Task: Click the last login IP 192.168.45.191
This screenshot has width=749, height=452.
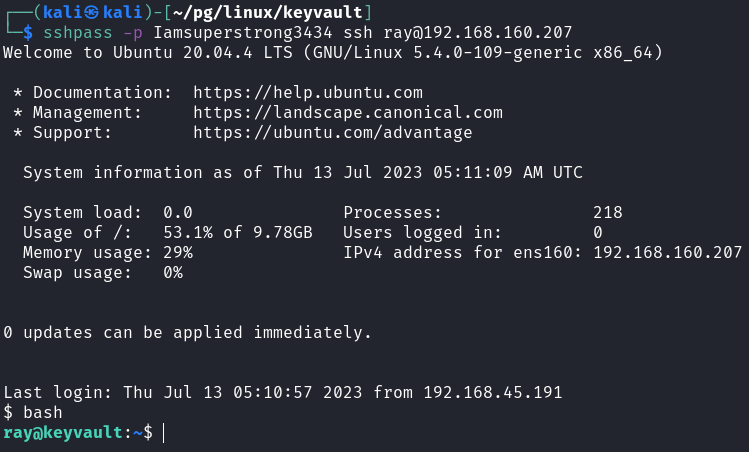Action: (x=492, y=392)
